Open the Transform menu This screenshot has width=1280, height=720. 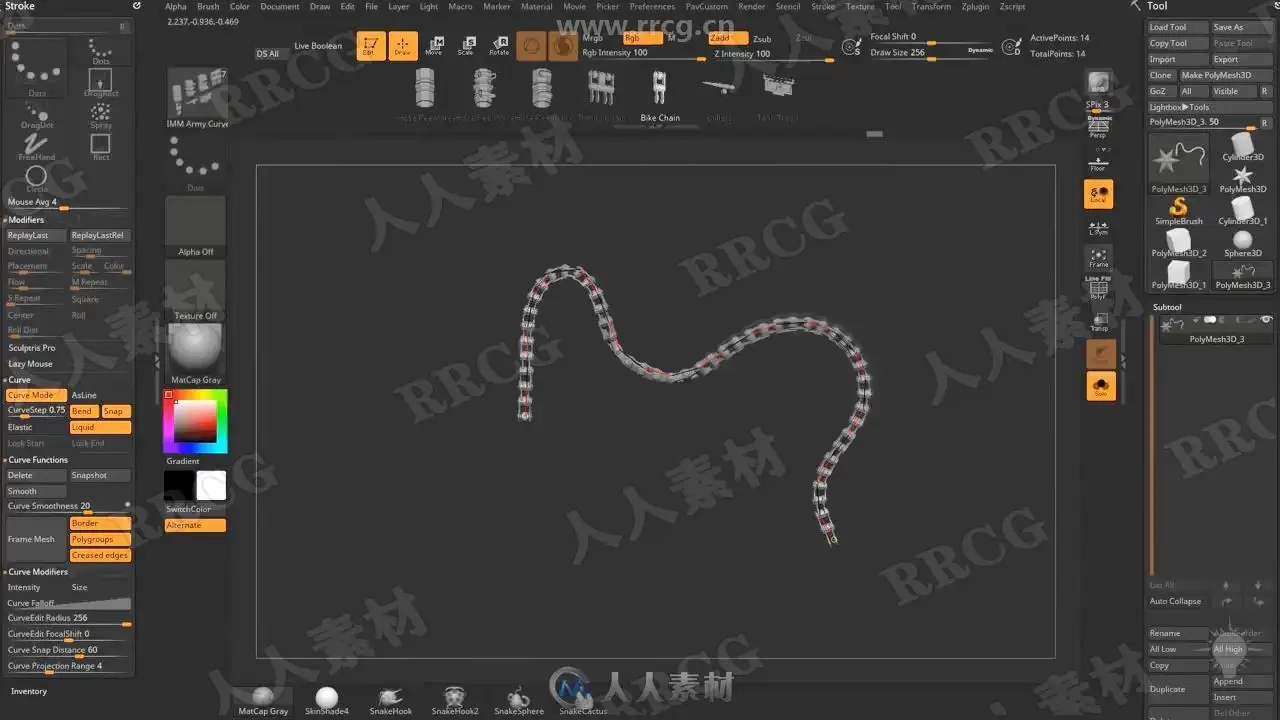(932, 6)
